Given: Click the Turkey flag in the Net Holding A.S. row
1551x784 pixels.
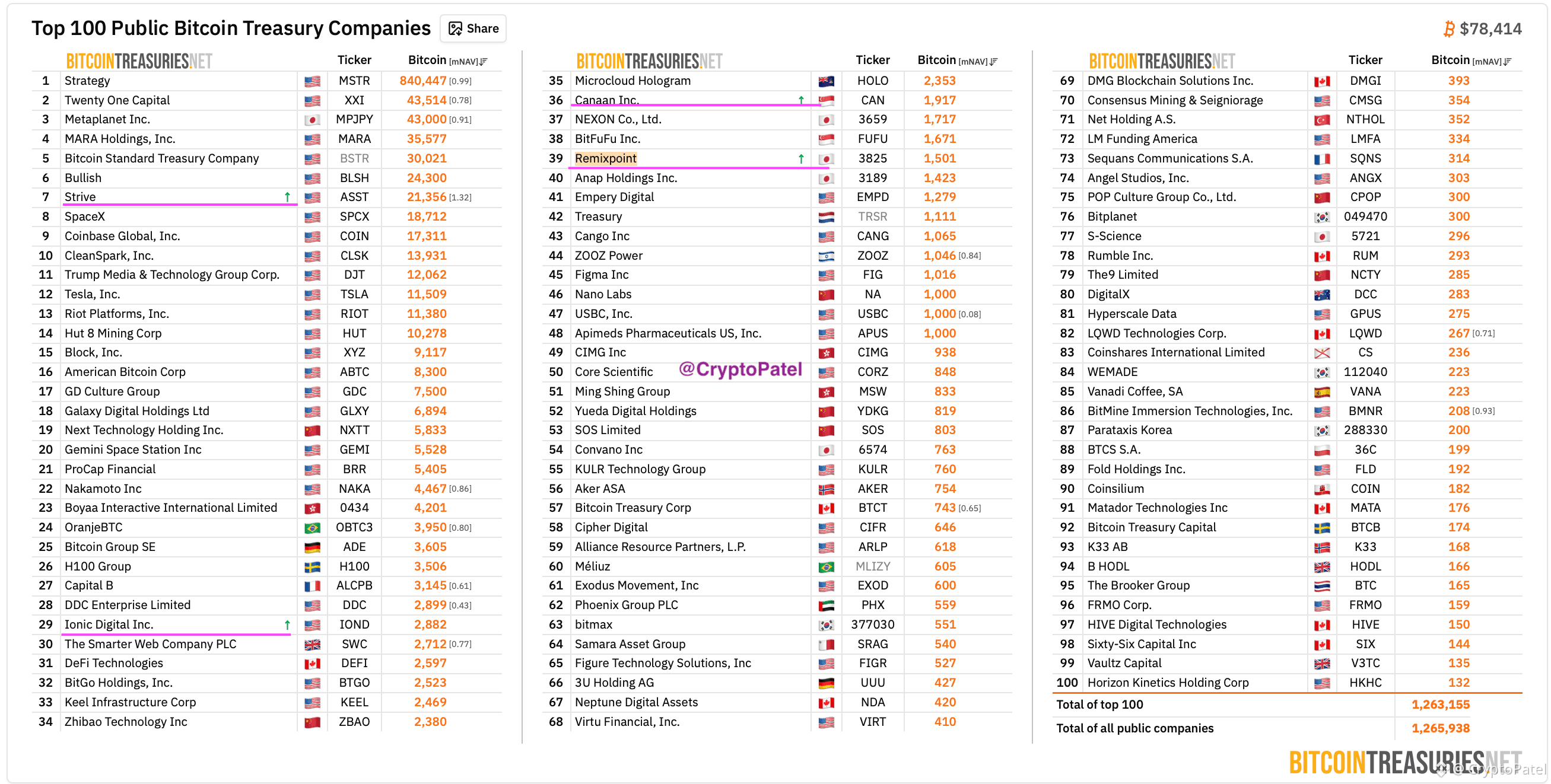Looking at the screenshot, I should (1321, 120).
